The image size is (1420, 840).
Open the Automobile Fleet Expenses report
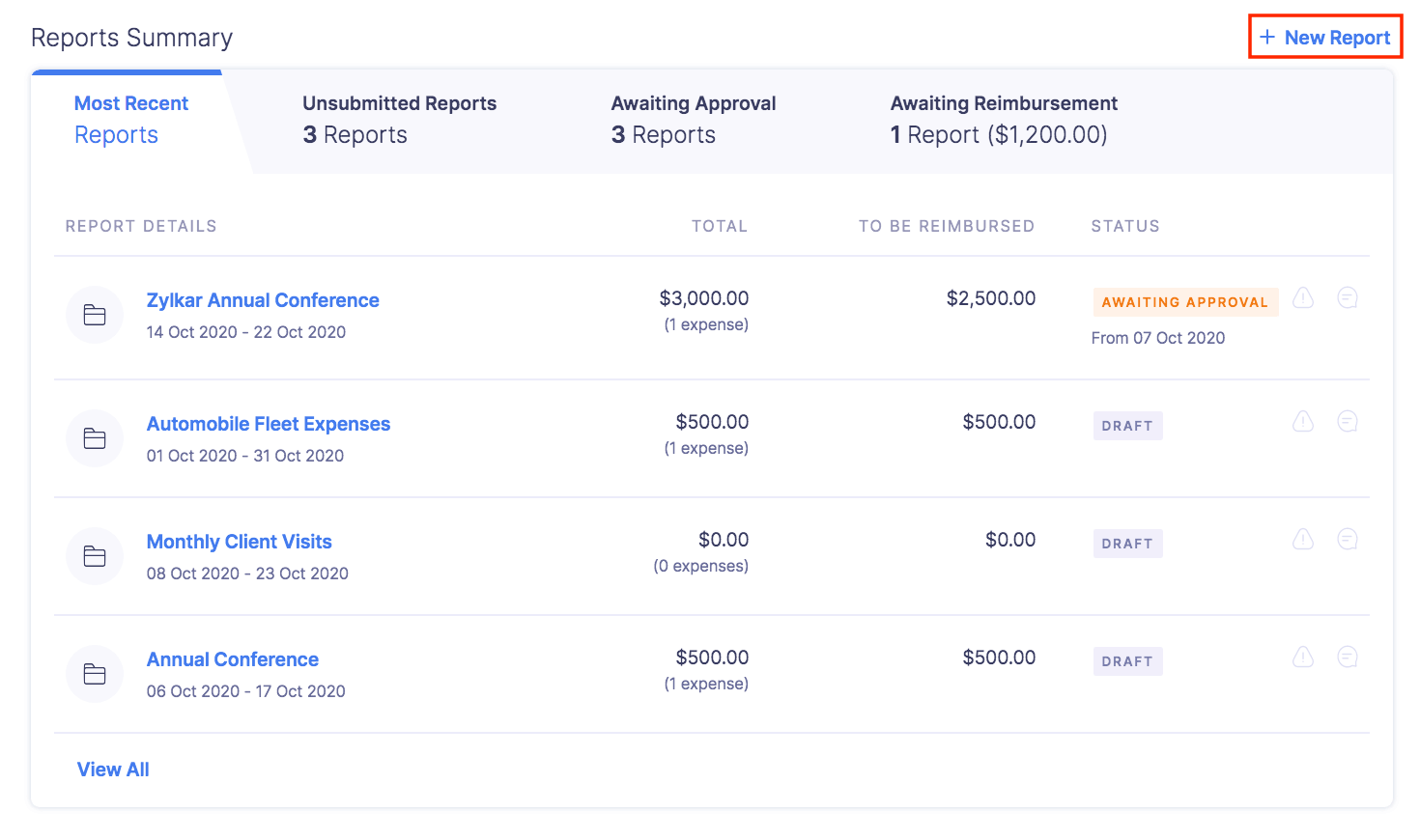point(269,424)
